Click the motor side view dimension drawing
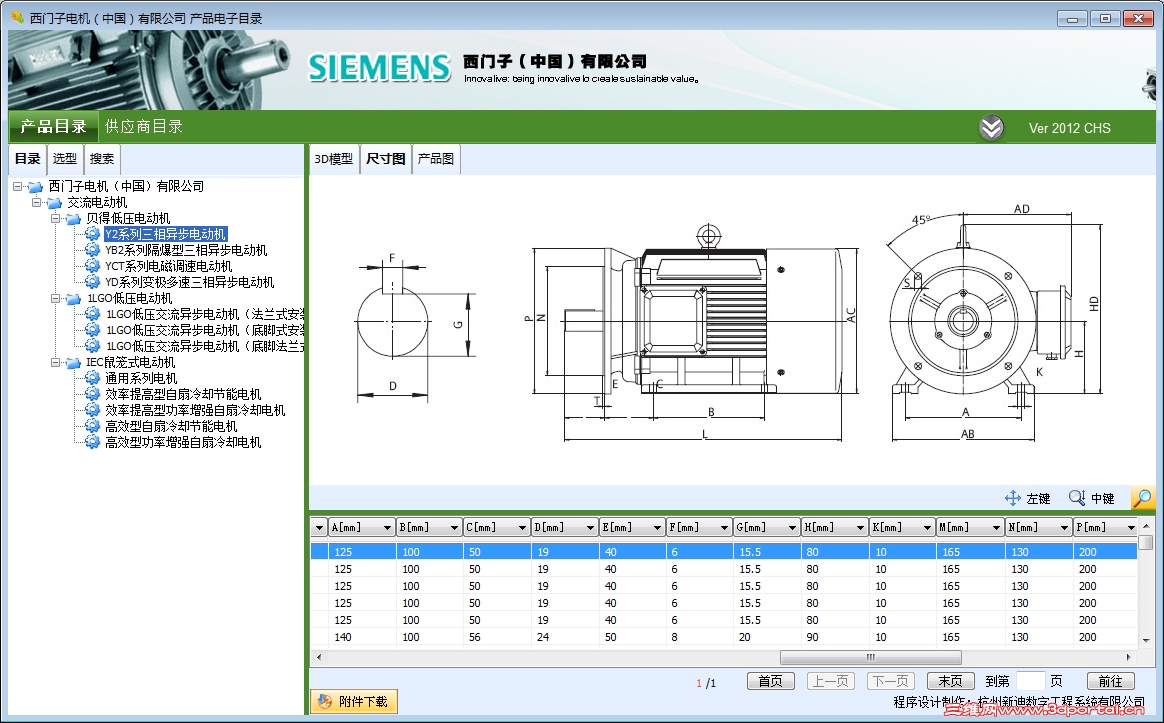 coord(696,332)
